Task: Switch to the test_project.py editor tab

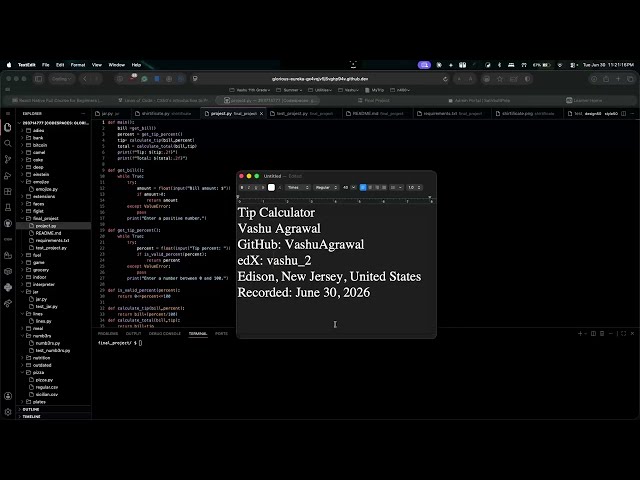Action: pyautogui.click(x=304, y=113)
